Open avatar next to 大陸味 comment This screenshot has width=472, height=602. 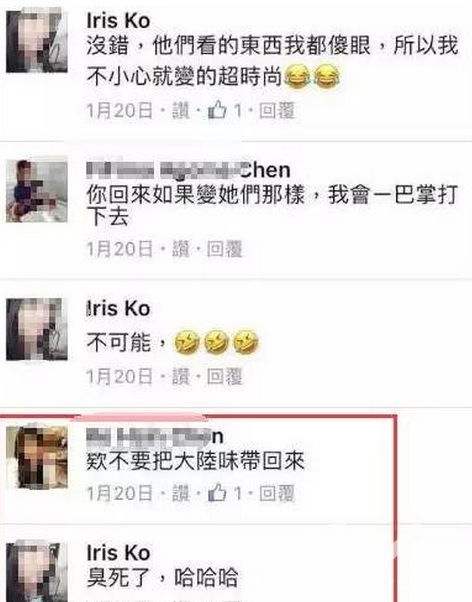point(37,457)
